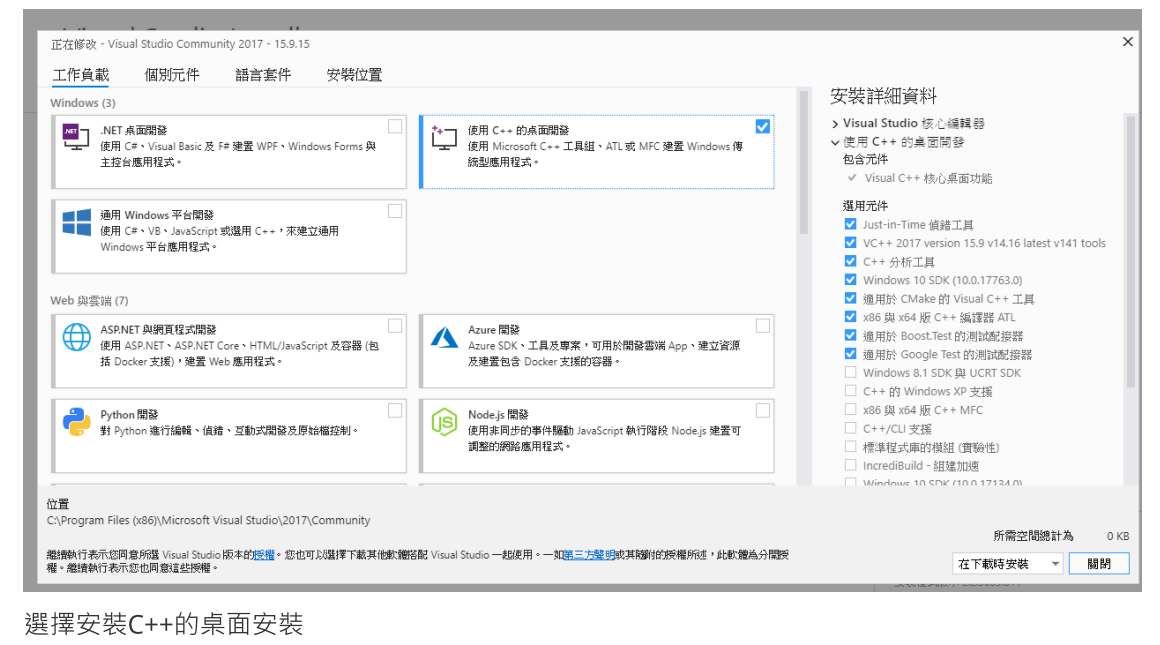
Task: Click the Azure development icon
Action: [x=443, y=337]
